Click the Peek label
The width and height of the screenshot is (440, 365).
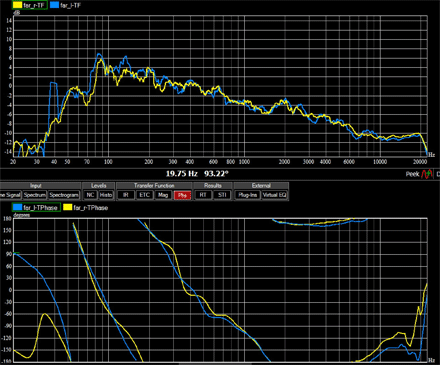[x=412, y=174]
